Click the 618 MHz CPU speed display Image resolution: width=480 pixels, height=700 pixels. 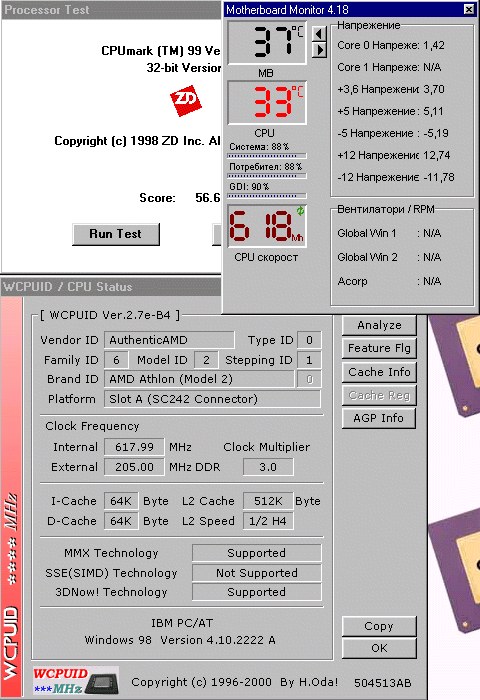[267, 226]
